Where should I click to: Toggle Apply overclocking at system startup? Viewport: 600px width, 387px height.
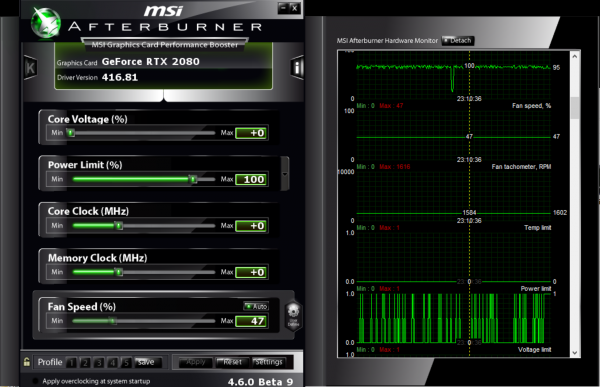tap(35, 381)
